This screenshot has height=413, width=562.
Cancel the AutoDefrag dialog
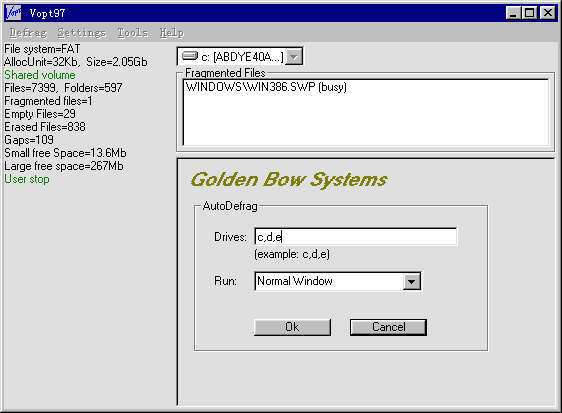388,327
